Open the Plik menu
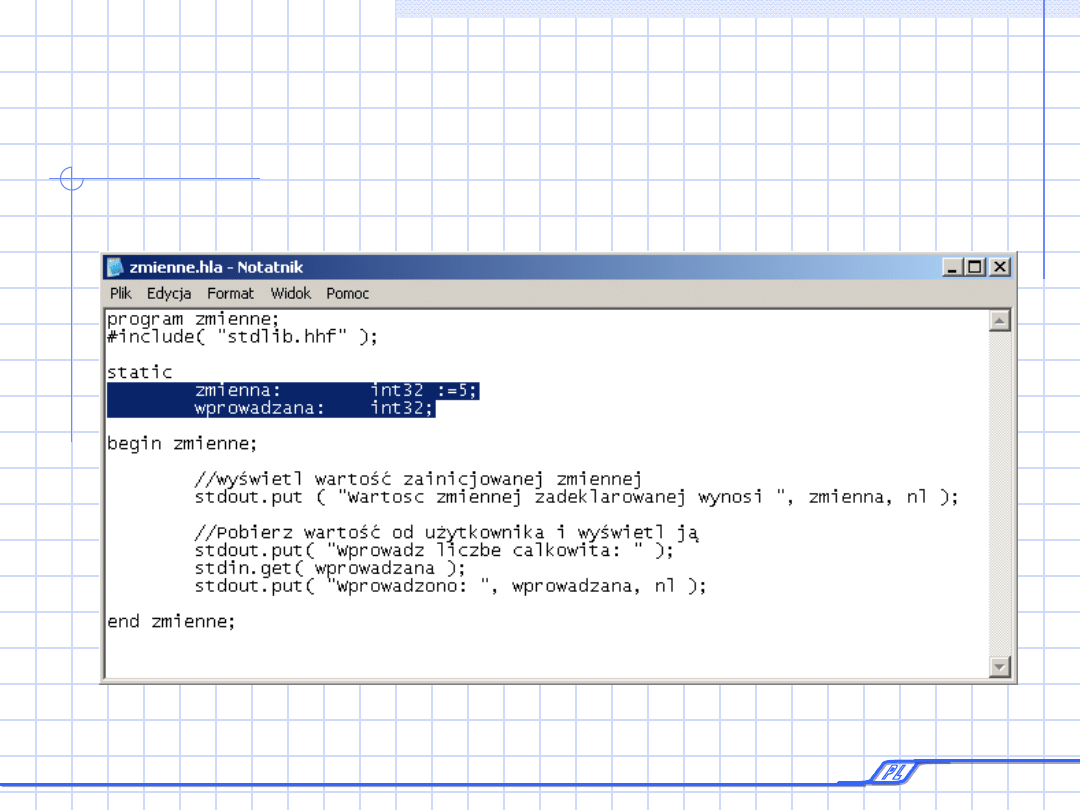The image size is (1080, 810). [x=121, y=293]
